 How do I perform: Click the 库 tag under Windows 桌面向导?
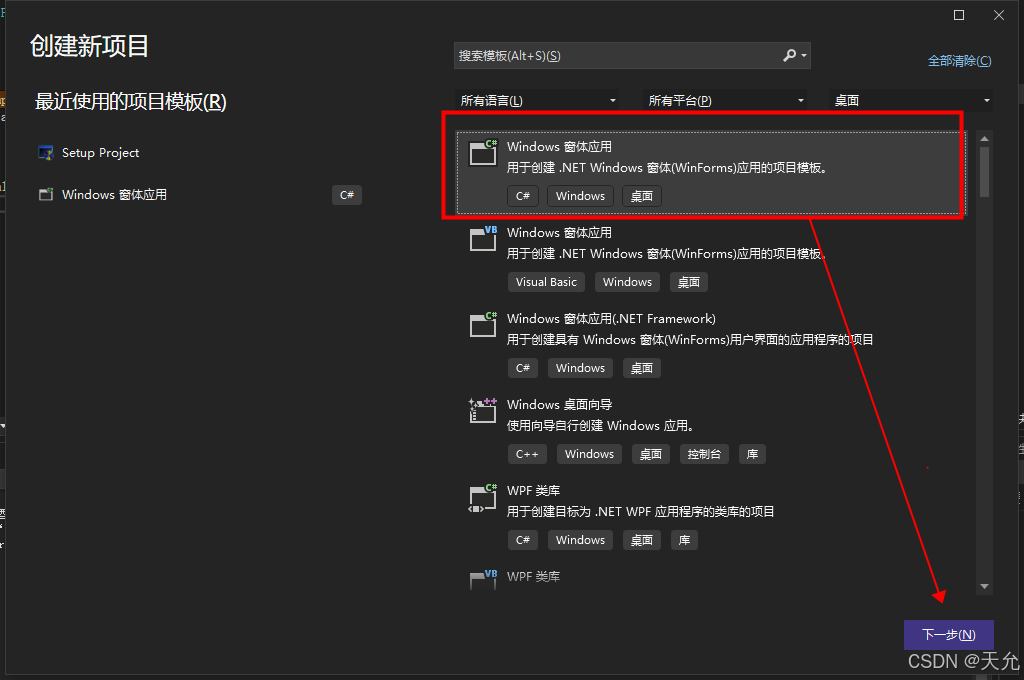click(752, 454)
